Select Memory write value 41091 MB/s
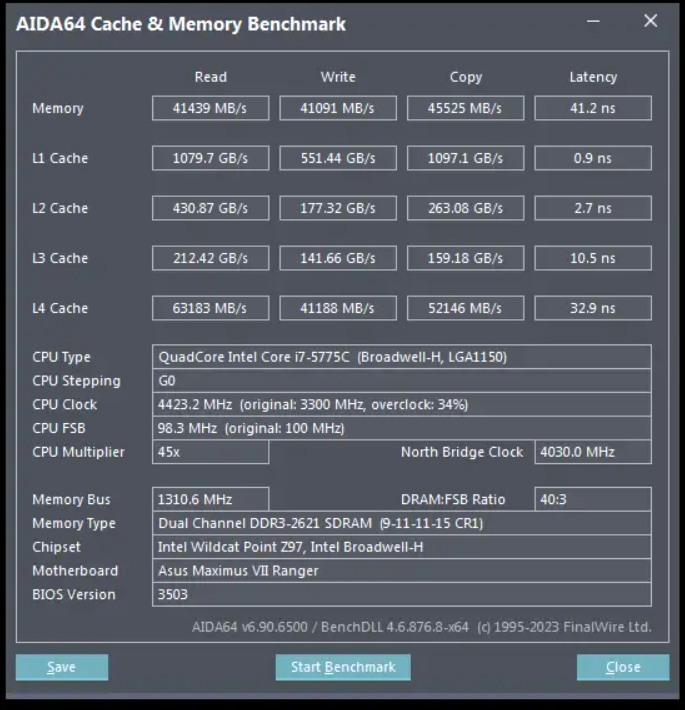This screenshot has height=710, width=685. point(338,108)
